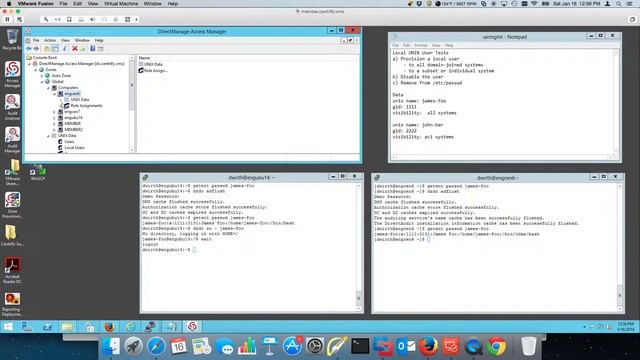Open Safari in the macOS Dock
Screen dimensions: 640x360
tap(156, 347)
